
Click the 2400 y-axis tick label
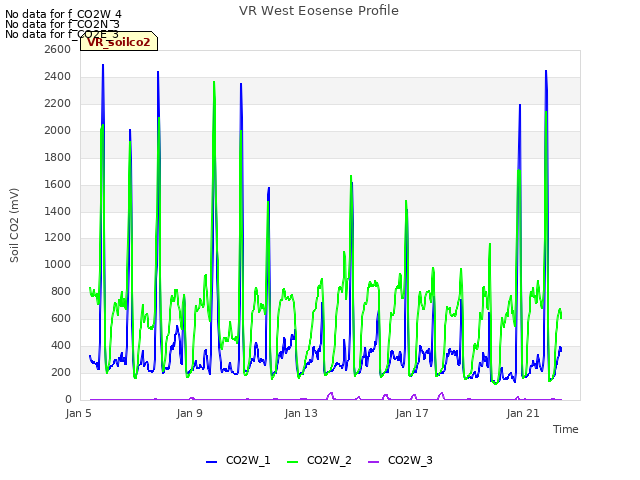[58, 76]
